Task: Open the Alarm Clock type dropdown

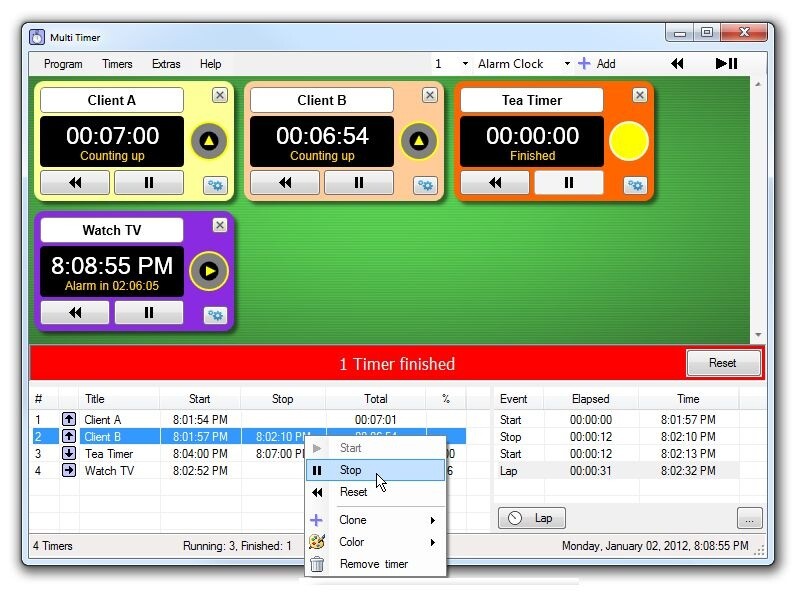Action: (567, 62)
